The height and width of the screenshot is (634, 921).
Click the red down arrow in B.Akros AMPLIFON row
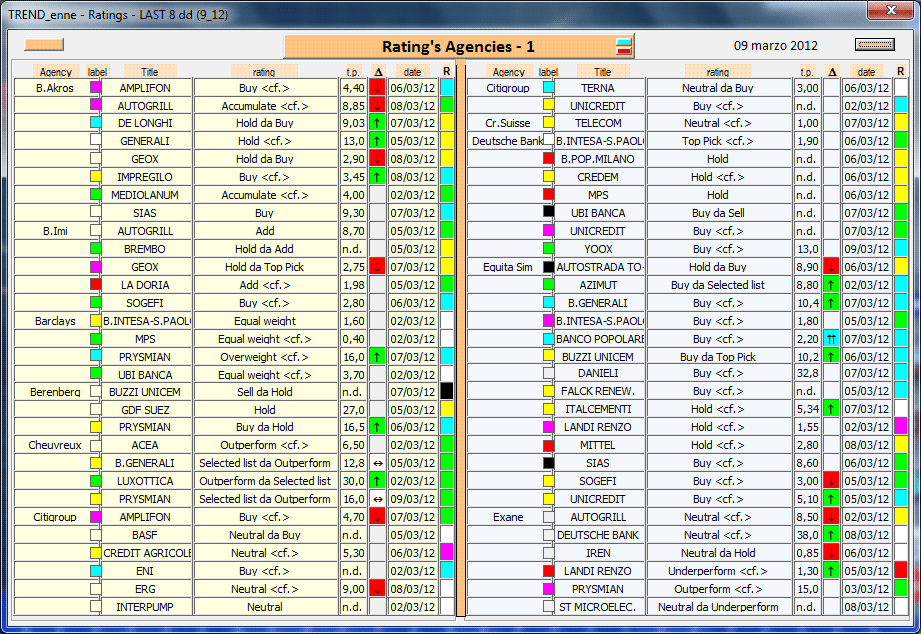(378, 88)
